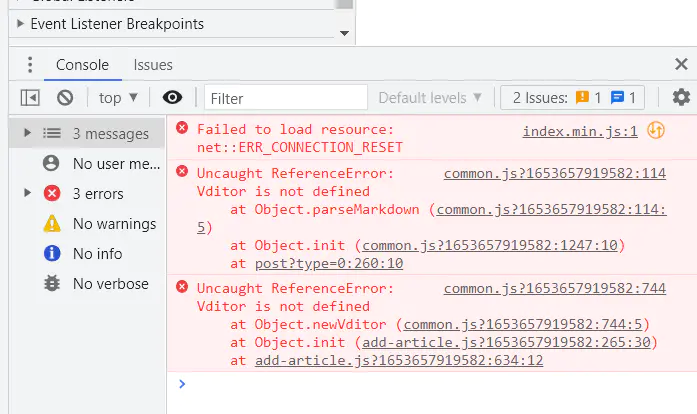The height and width of the screenshot is (414, 697).
Task: Click the orange reload icon beside index.min.js:1
Action: 656,130
